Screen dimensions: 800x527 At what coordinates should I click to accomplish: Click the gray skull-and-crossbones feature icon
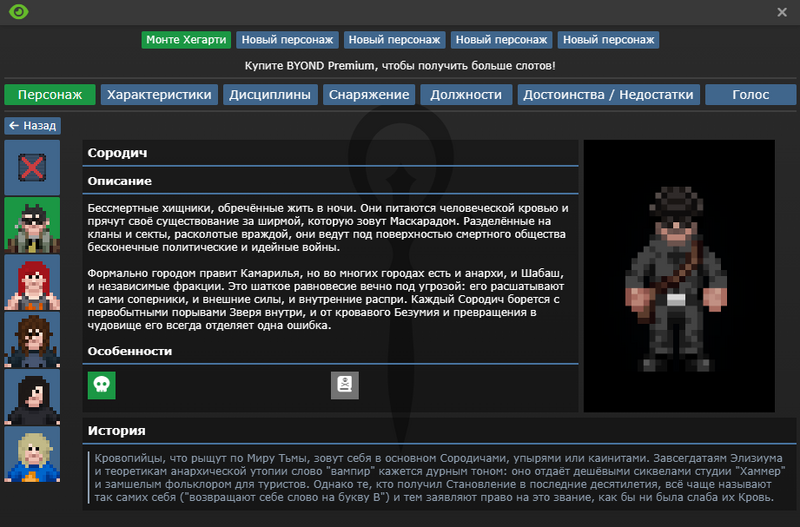coord(345,385)
